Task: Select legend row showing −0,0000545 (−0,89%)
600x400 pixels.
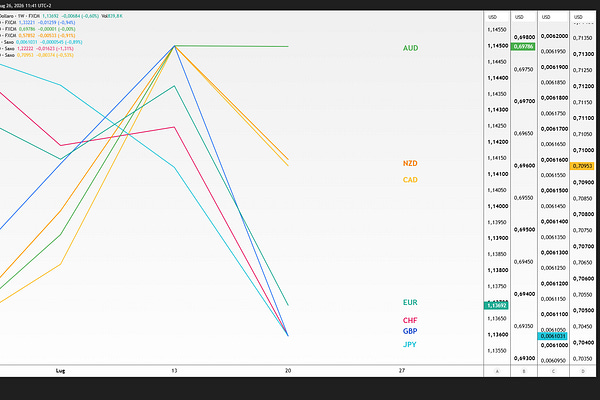Action: pyautogui.click(x=41, y=42)
